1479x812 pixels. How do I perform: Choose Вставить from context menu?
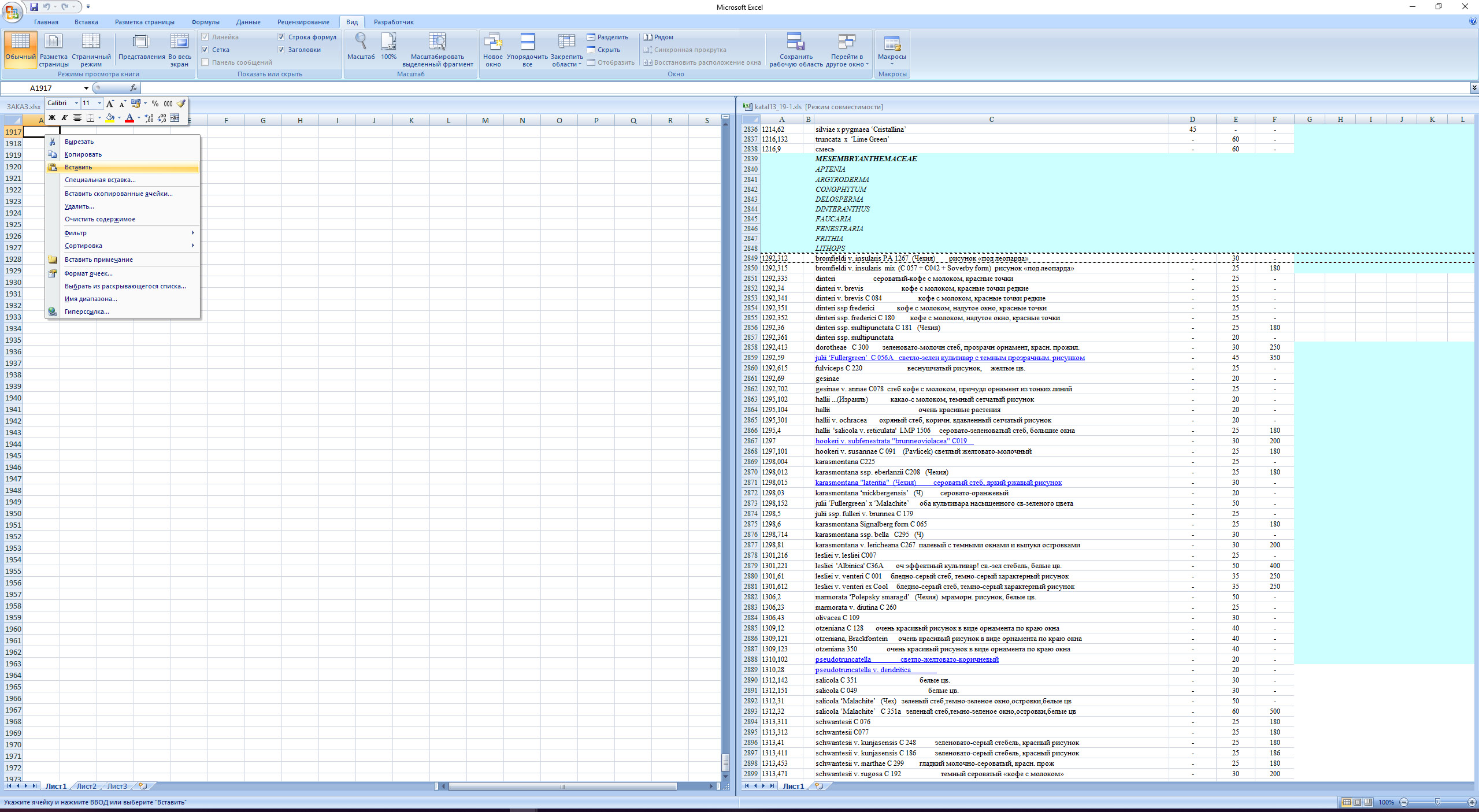click(79, 167)
